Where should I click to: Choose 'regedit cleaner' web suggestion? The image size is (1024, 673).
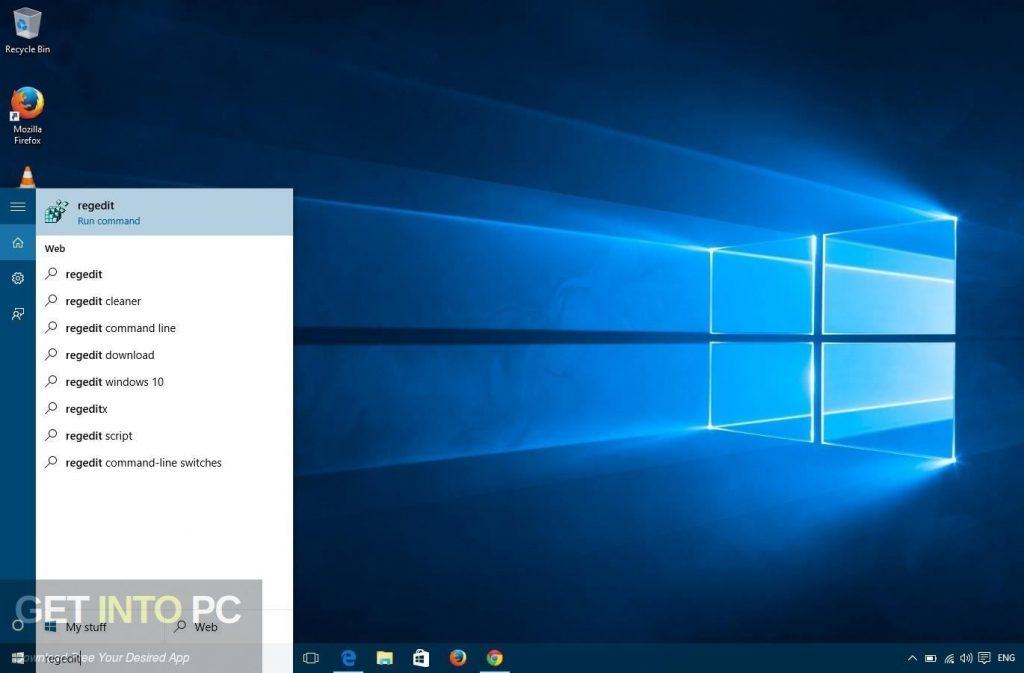(165, 301)
